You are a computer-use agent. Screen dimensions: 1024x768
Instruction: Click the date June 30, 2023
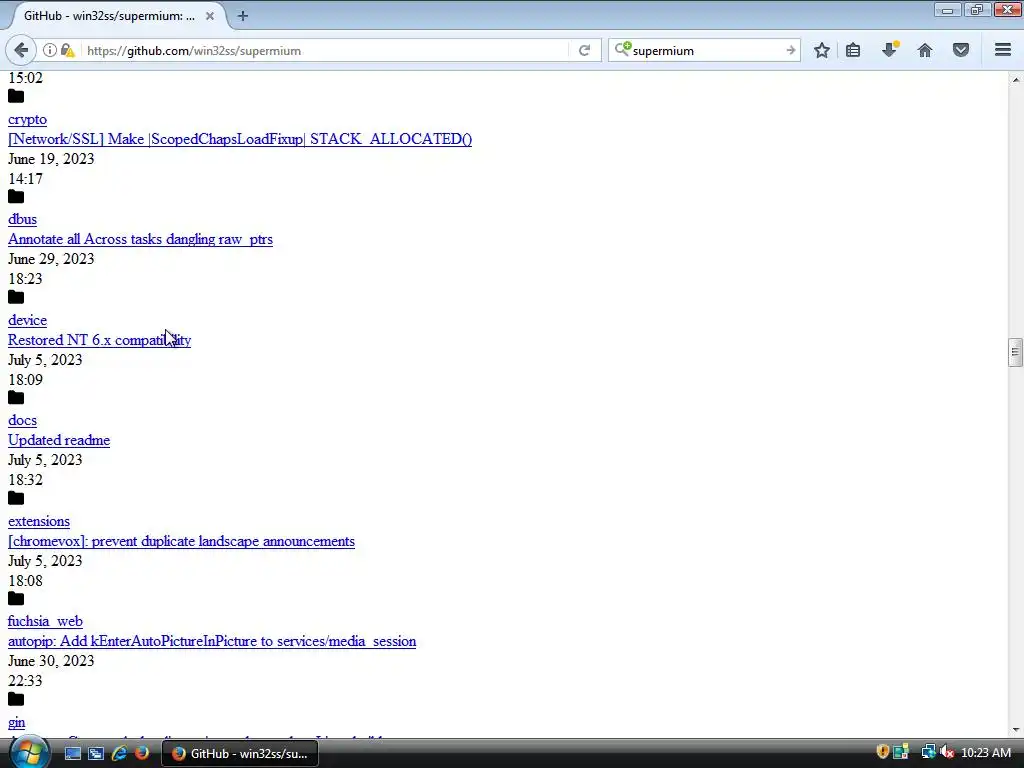point(51,661)
